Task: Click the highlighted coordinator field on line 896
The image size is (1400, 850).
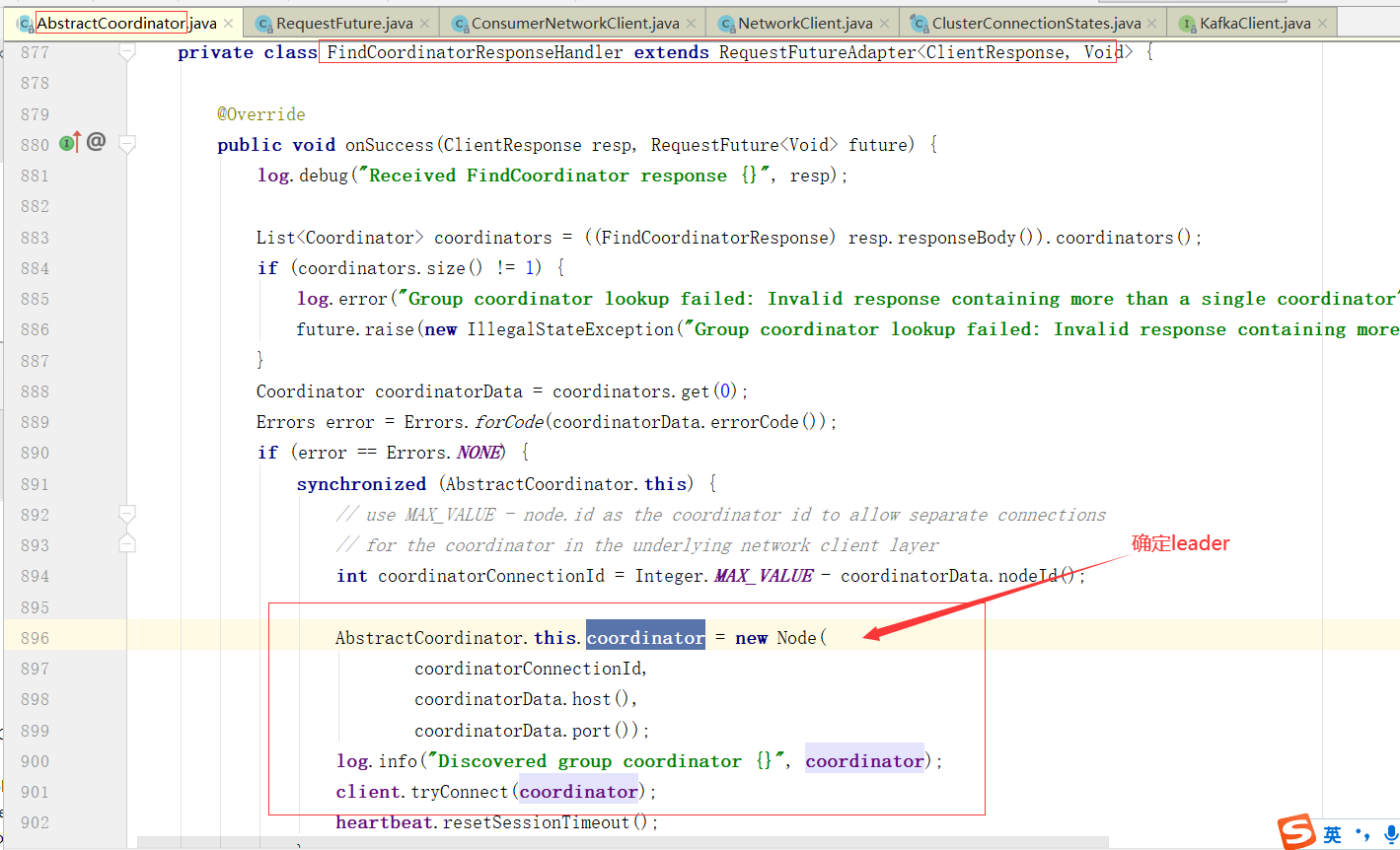Action: [645, 638]
